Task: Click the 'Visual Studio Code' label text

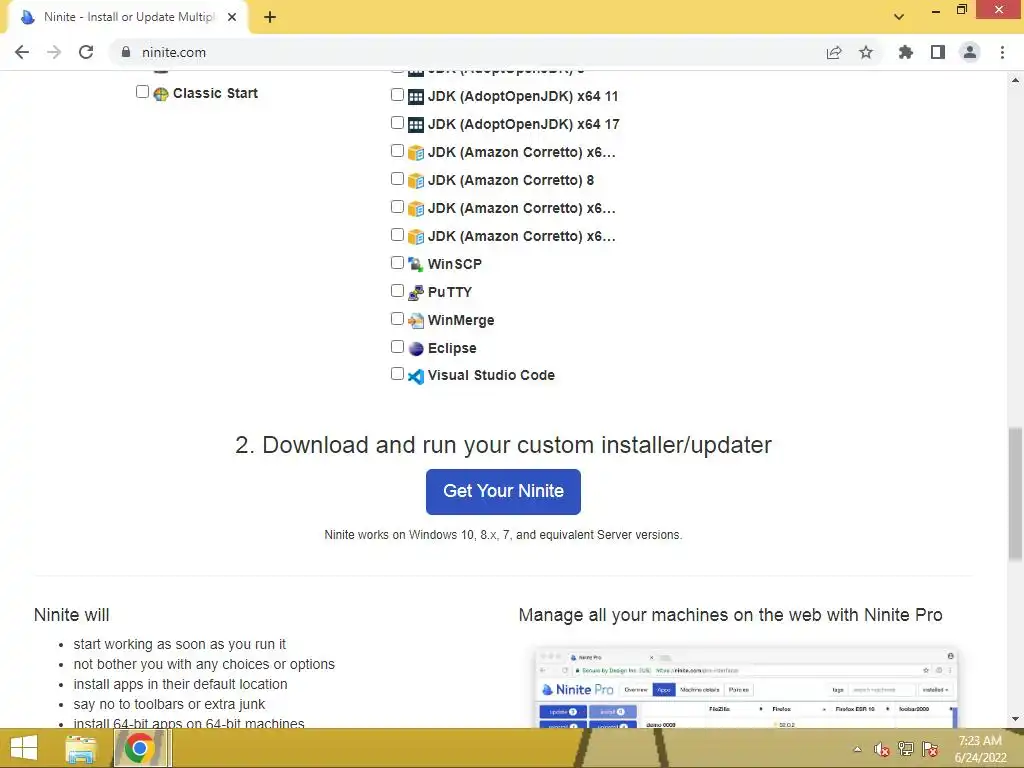Action: click(x=491, y=376)
